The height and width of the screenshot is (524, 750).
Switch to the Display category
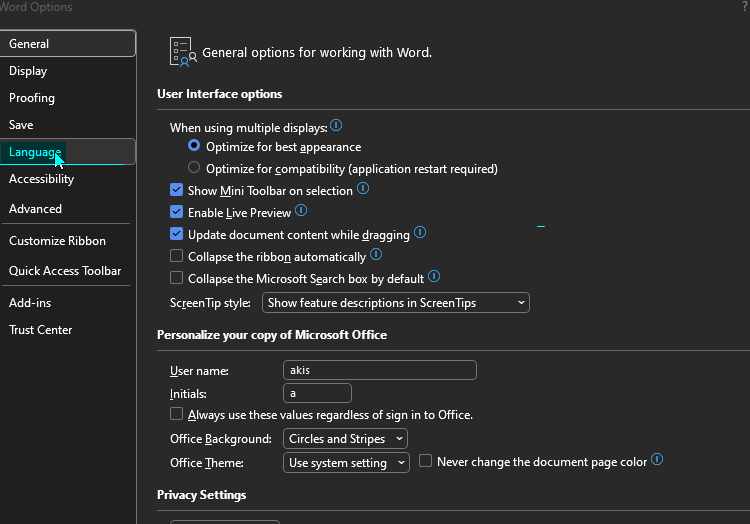pos(68,71)
